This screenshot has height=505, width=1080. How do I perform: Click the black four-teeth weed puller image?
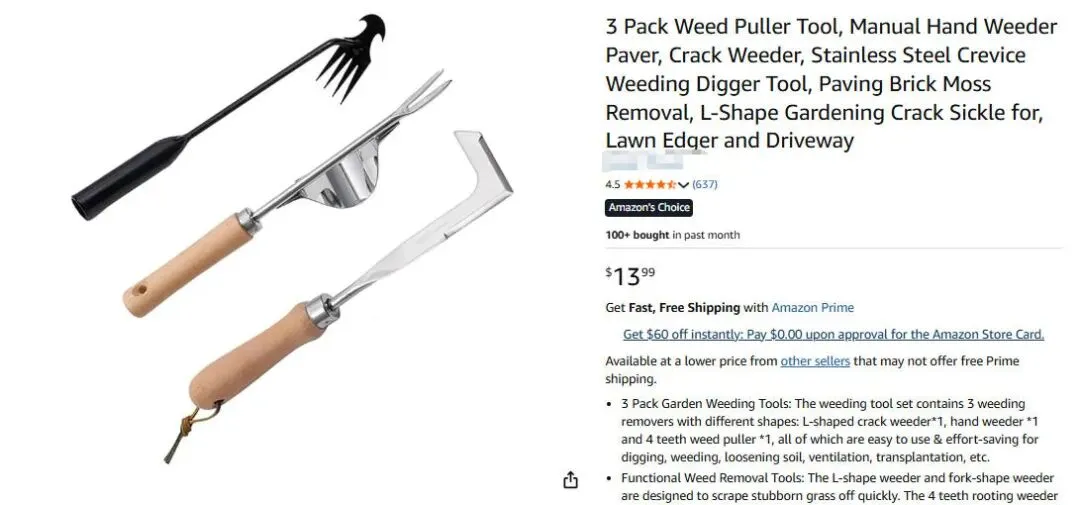tap(227, 115)
